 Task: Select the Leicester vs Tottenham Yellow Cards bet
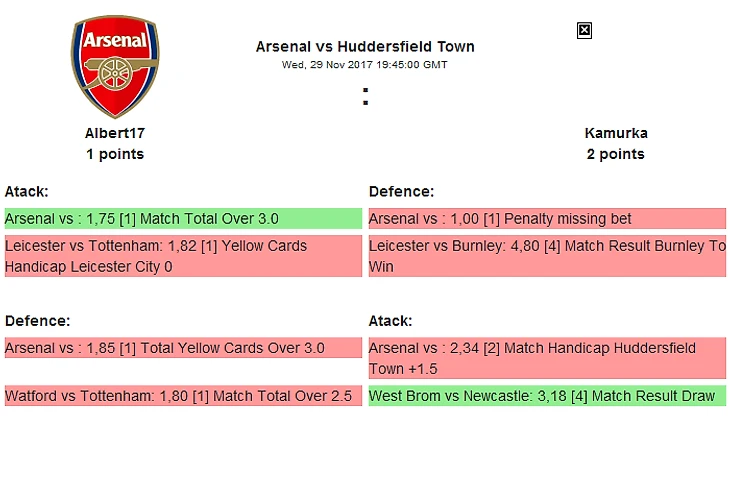coord(183,256)
